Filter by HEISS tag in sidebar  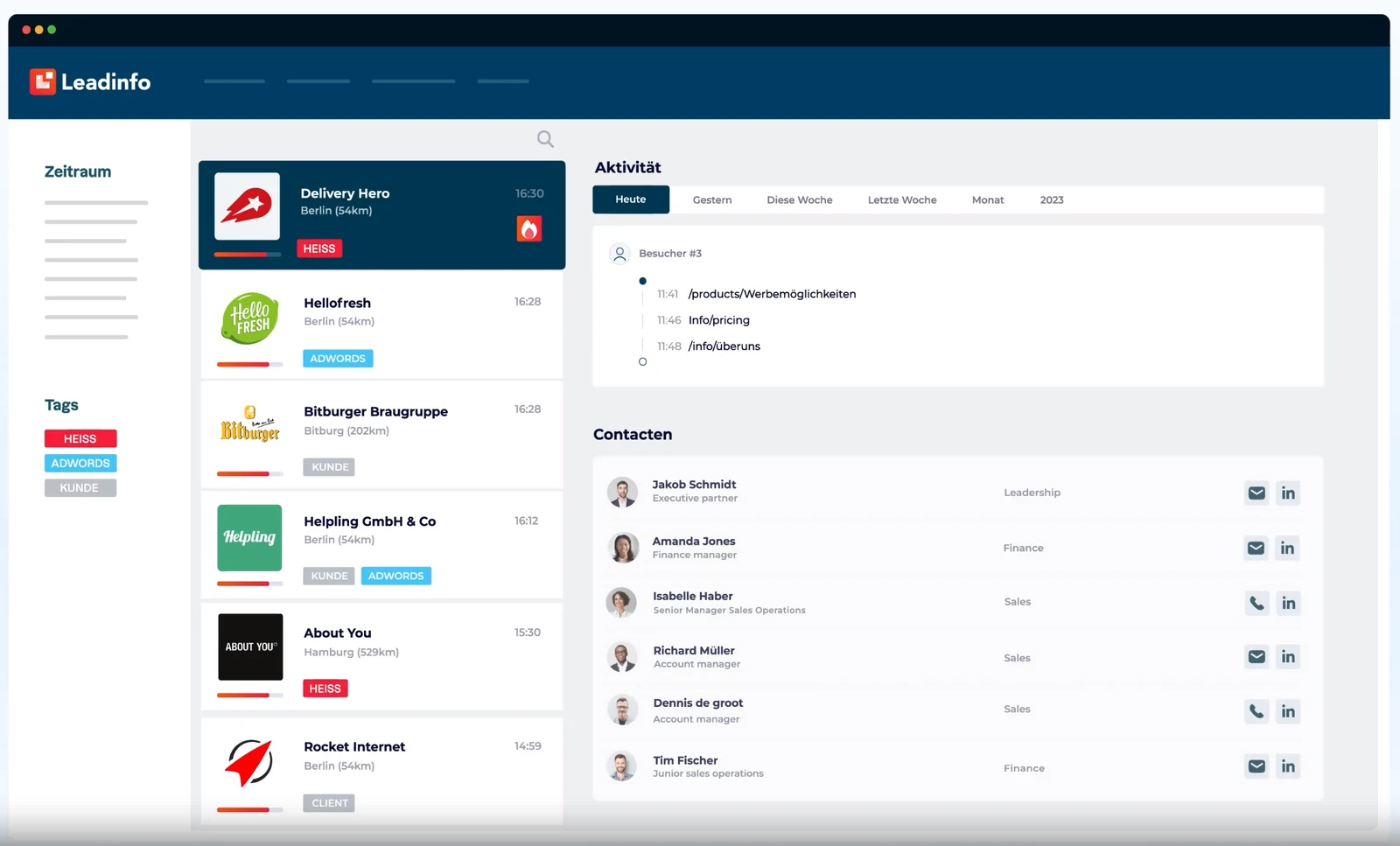click(x=80, y=438)
